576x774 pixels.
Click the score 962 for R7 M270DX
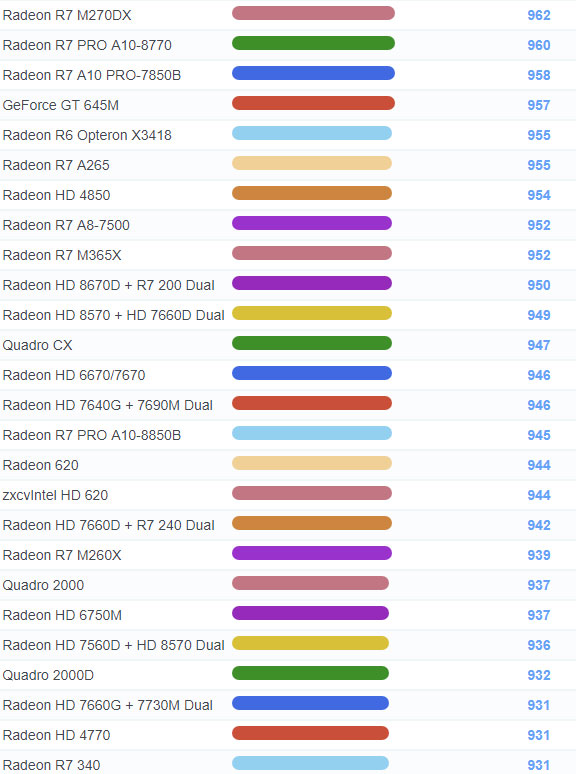(538, 15)
